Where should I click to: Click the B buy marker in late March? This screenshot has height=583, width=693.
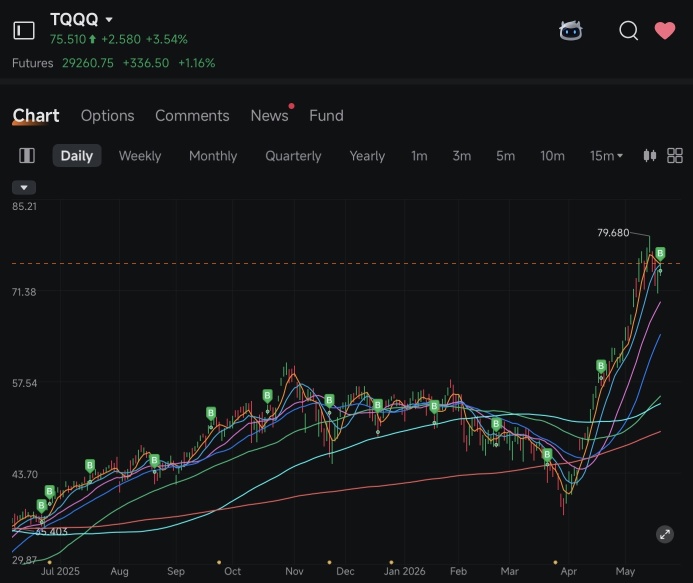547,454
